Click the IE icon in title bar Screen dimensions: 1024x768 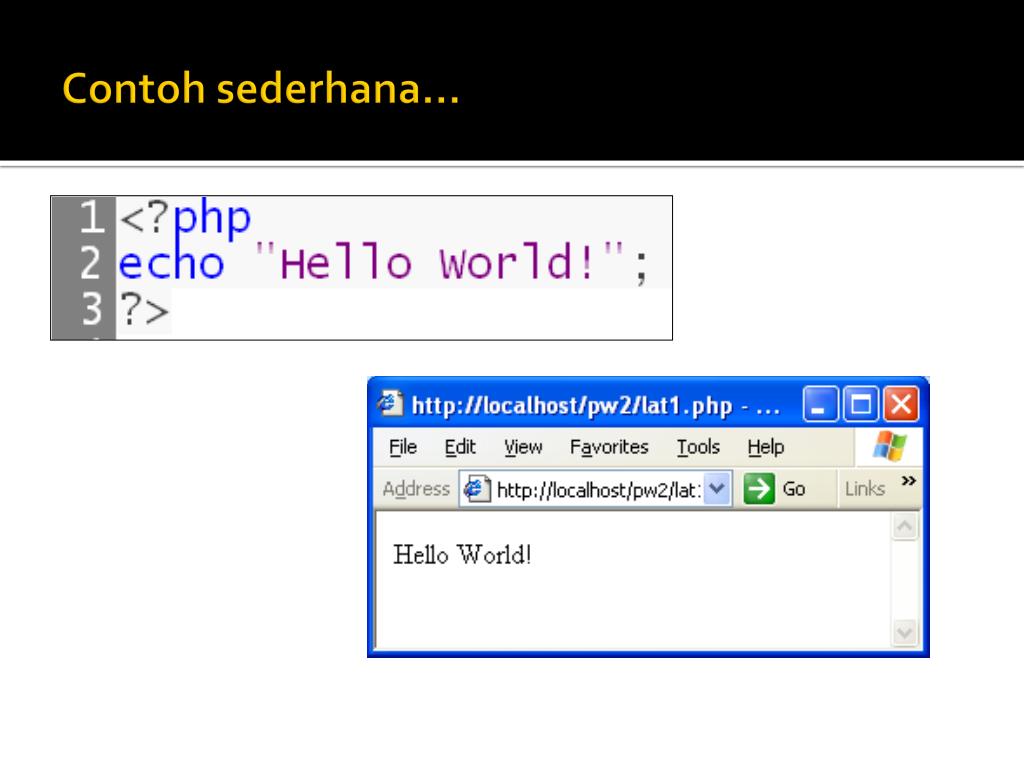390,404
